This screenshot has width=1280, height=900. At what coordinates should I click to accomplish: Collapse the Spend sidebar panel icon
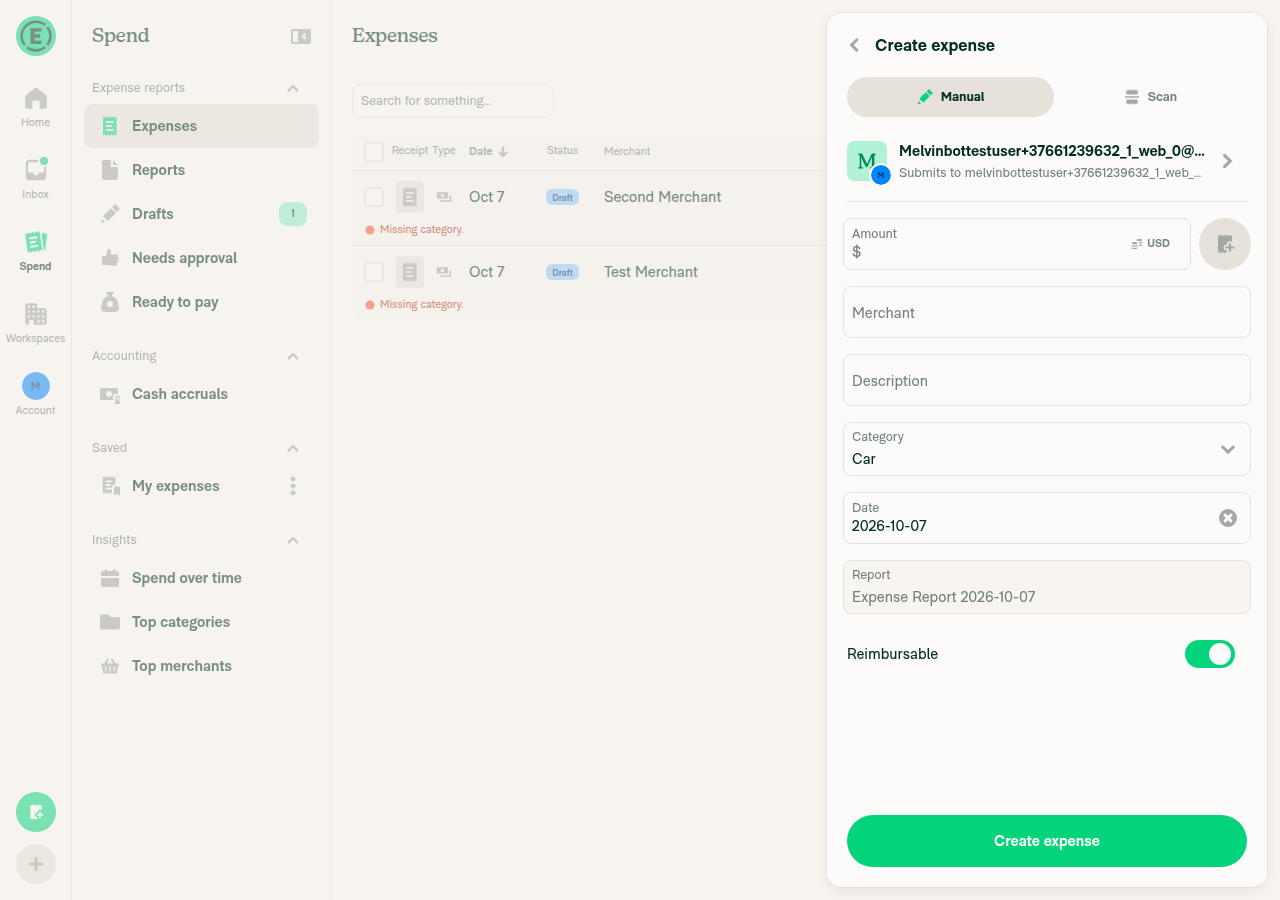pyautogui.click(x=301, y=36)
